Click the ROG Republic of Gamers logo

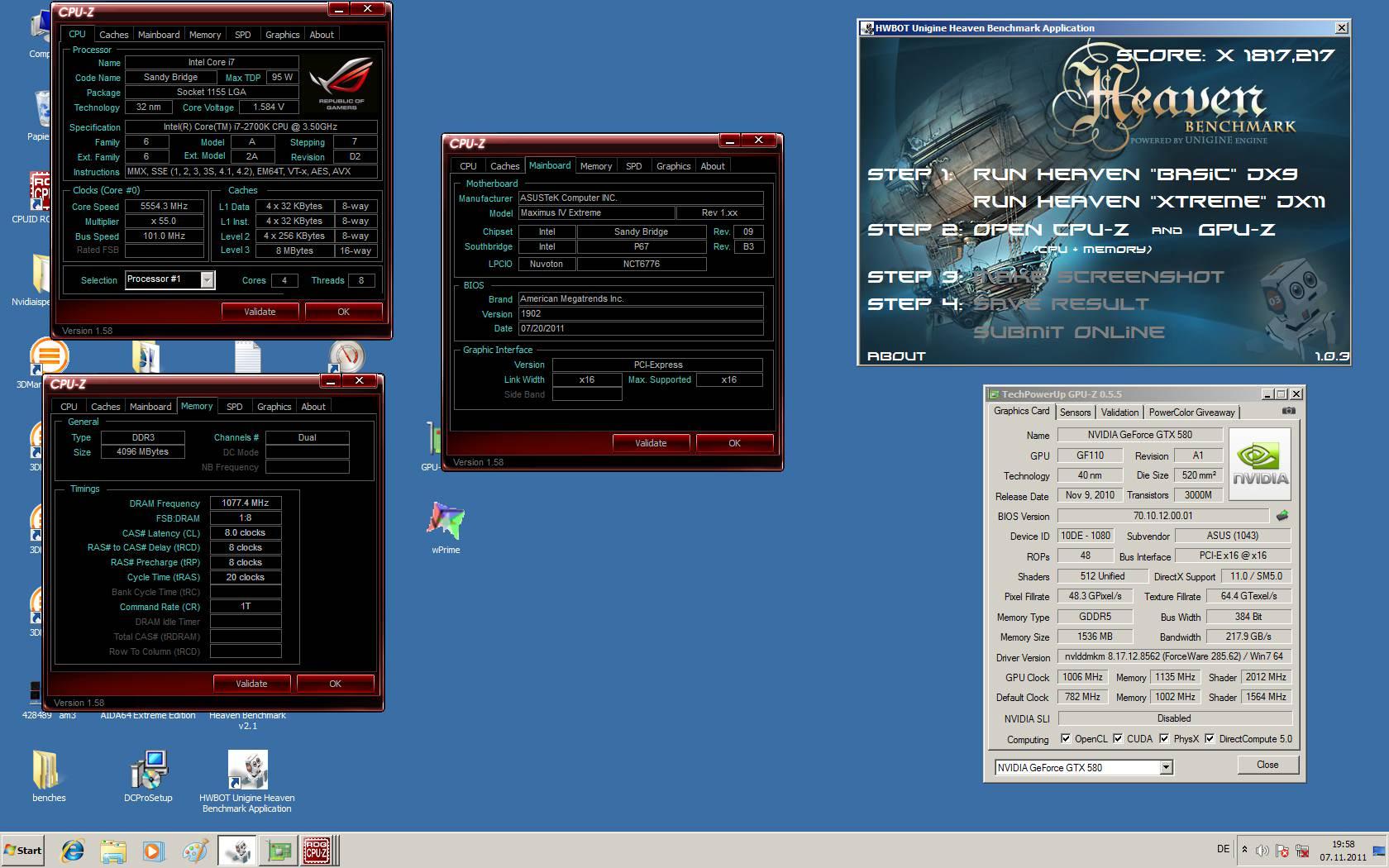(x=341, y=85)
